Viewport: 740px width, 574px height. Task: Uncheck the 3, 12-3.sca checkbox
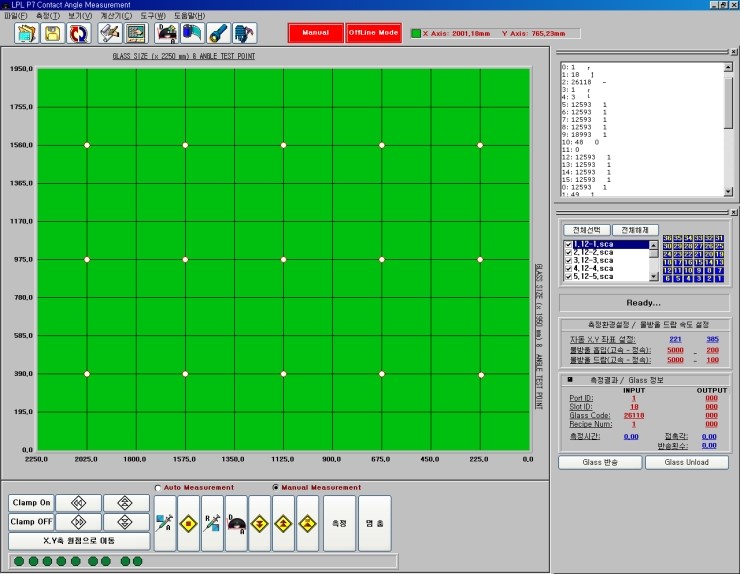[568, 261]
